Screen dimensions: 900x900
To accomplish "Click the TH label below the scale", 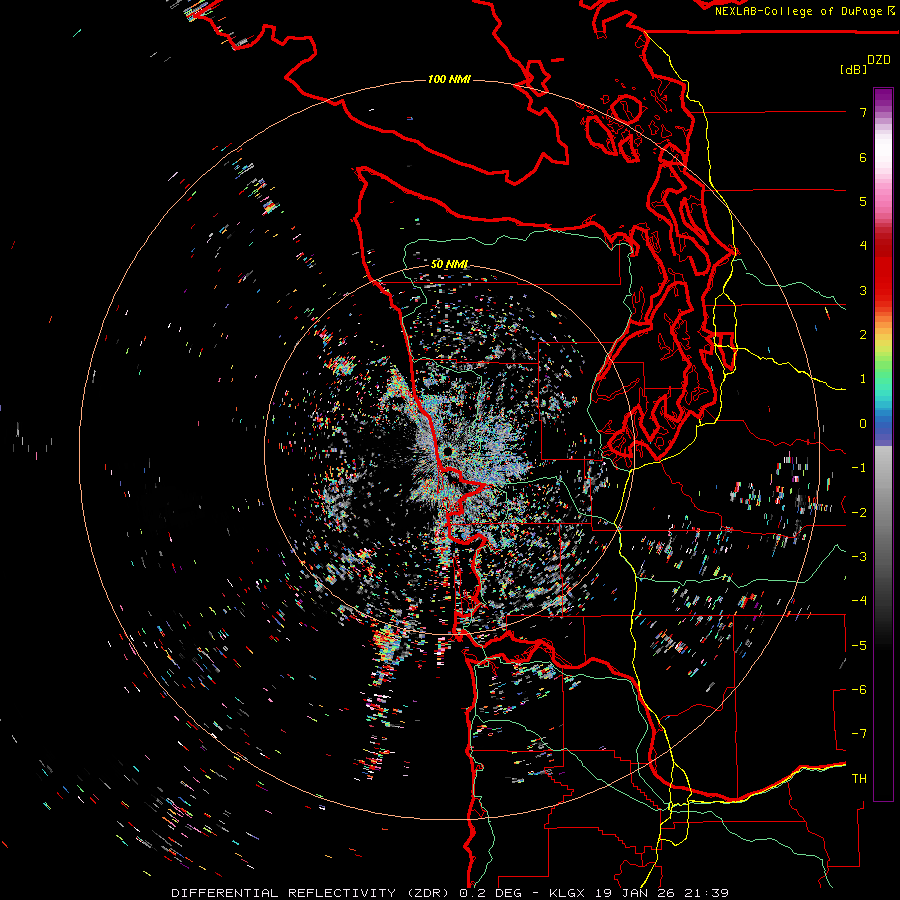I will point(859,779).
